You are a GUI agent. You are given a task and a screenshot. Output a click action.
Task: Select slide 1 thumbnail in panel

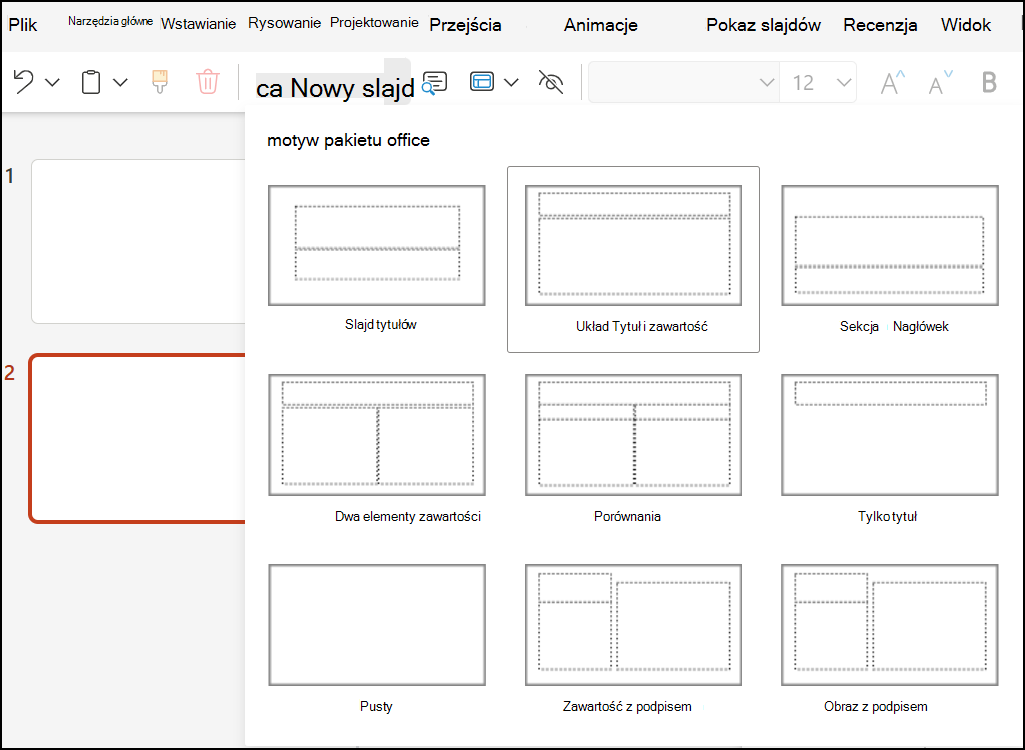click(x=139, y=241)
